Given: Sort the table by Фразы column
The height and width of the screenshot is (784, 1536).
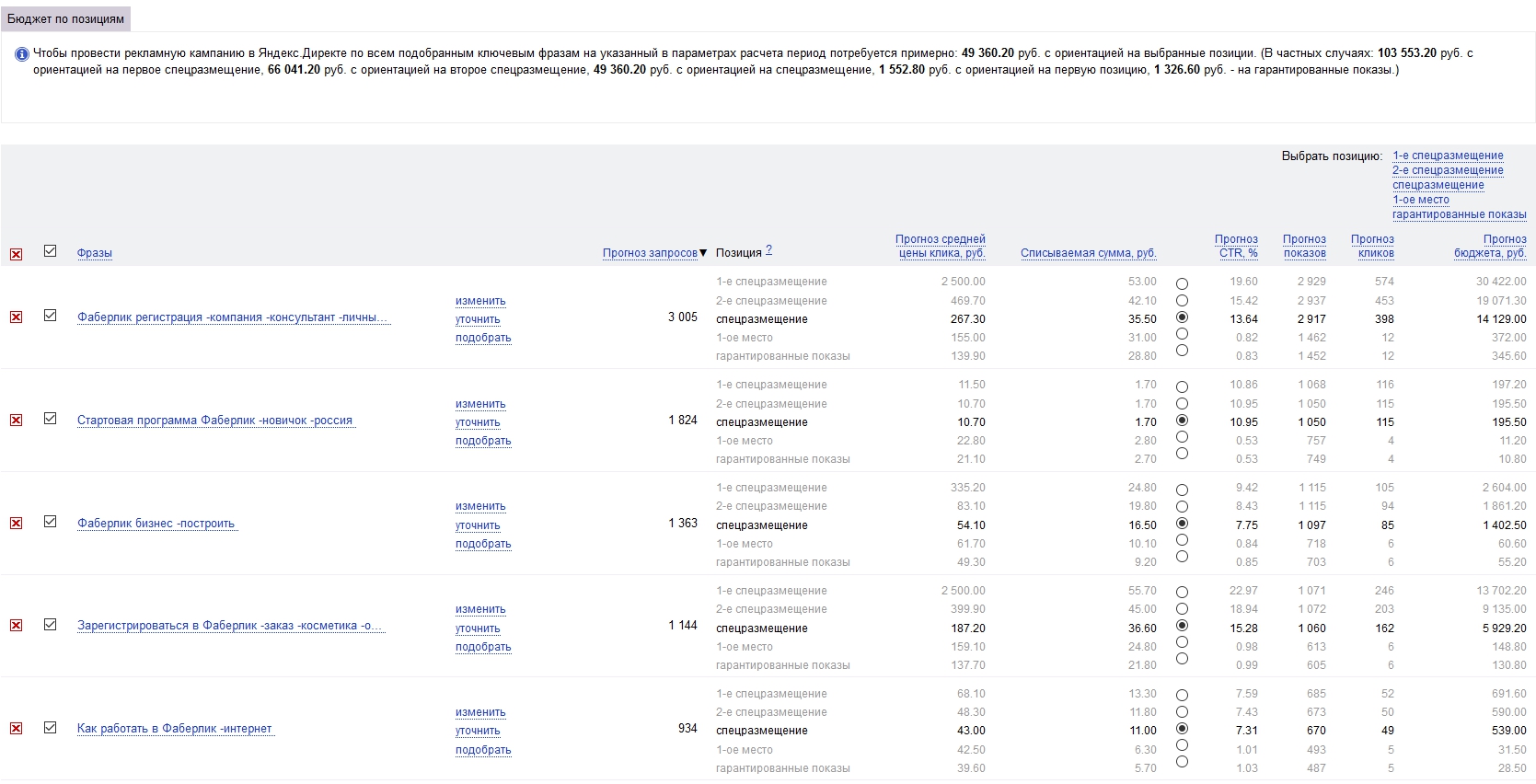Looking at the screenshot, I should (95, 253).
